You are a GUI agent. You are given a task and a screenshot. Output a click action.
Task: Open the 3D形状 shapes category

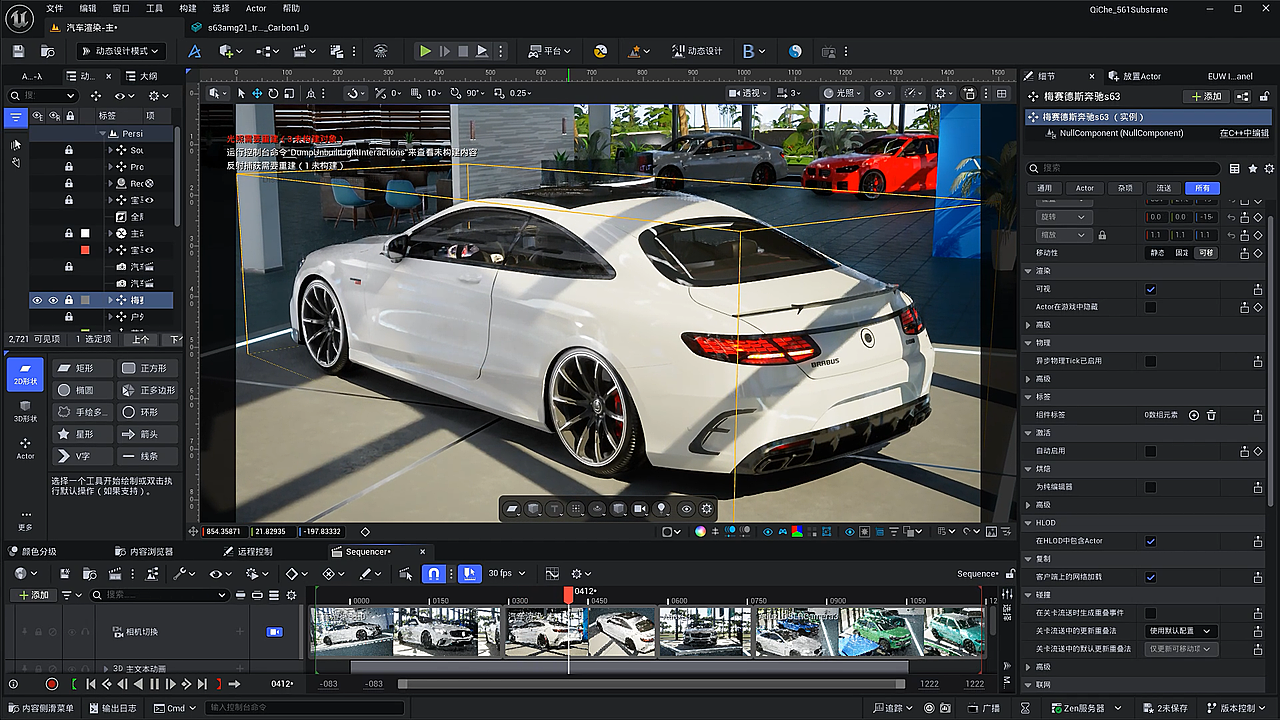point(25,411)
